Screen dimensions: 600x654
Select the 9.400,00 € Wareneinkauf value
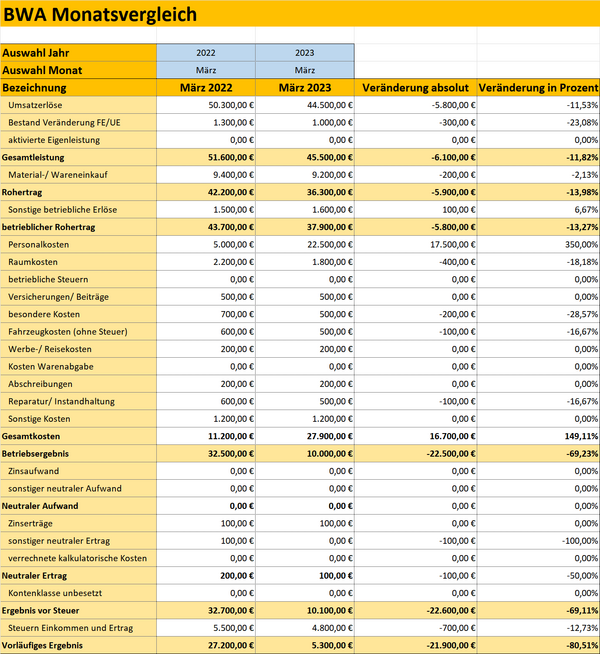pos(206,175)
